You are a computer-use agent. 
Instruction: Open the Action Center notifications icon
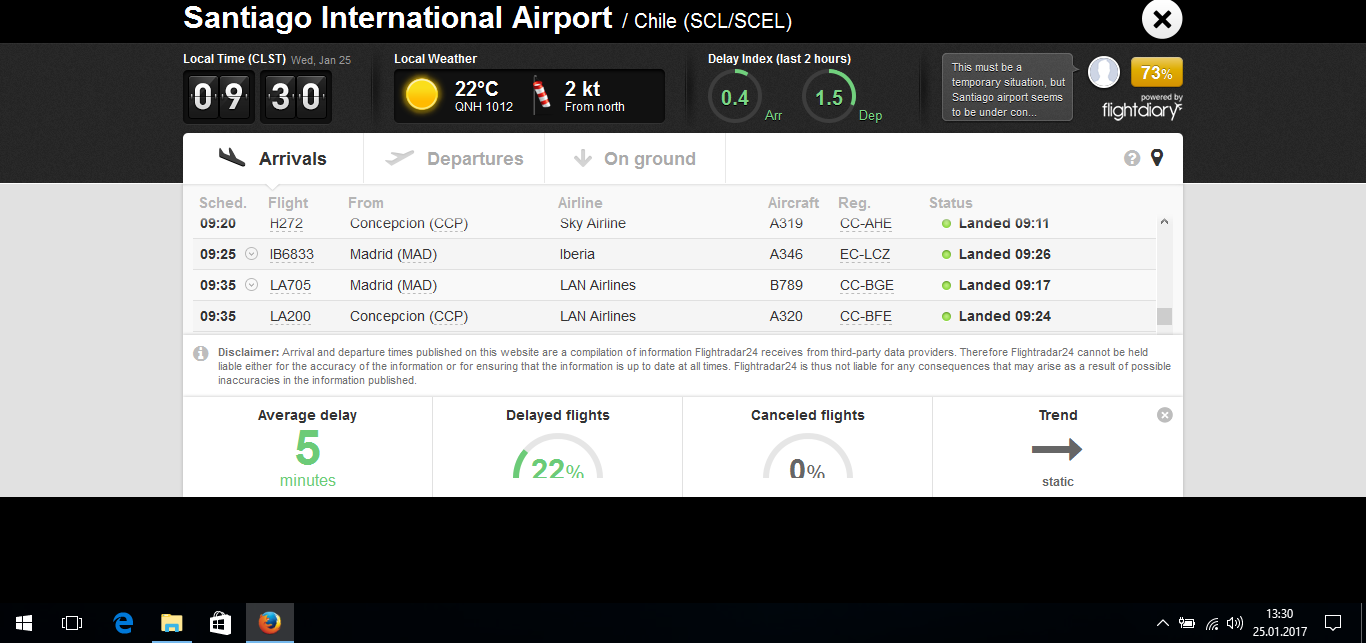1332,622
